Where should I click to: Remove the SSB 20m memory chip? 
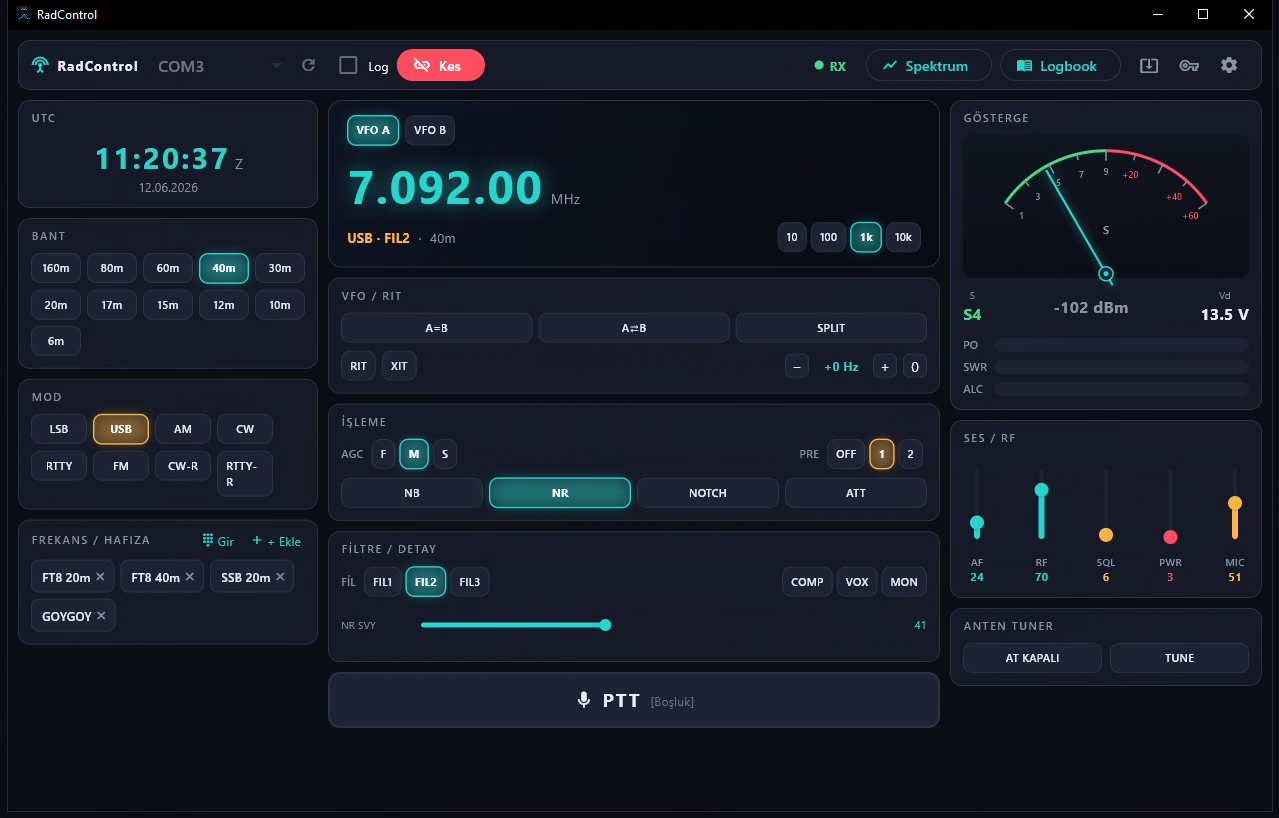tap(280, 577)
